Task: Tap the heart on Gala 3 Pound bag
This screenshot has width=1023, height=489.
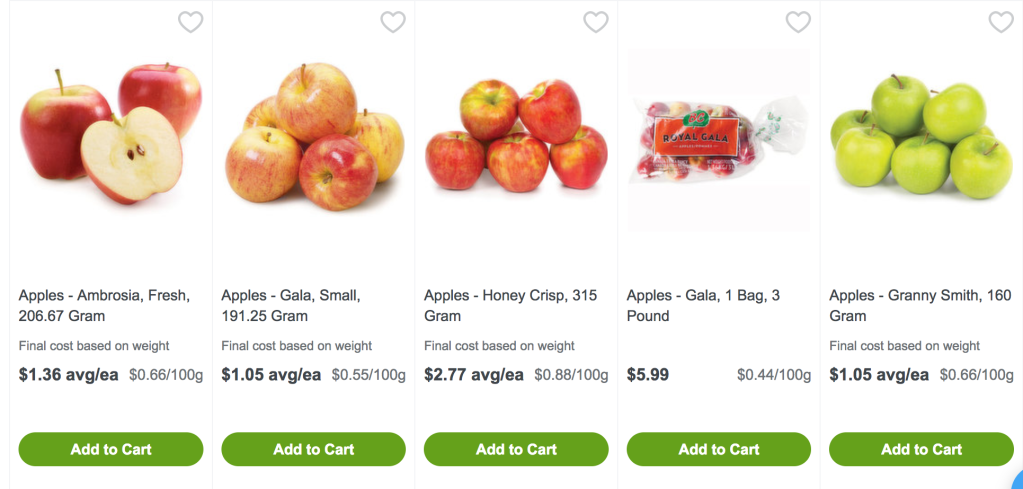Action: [798, 22]
